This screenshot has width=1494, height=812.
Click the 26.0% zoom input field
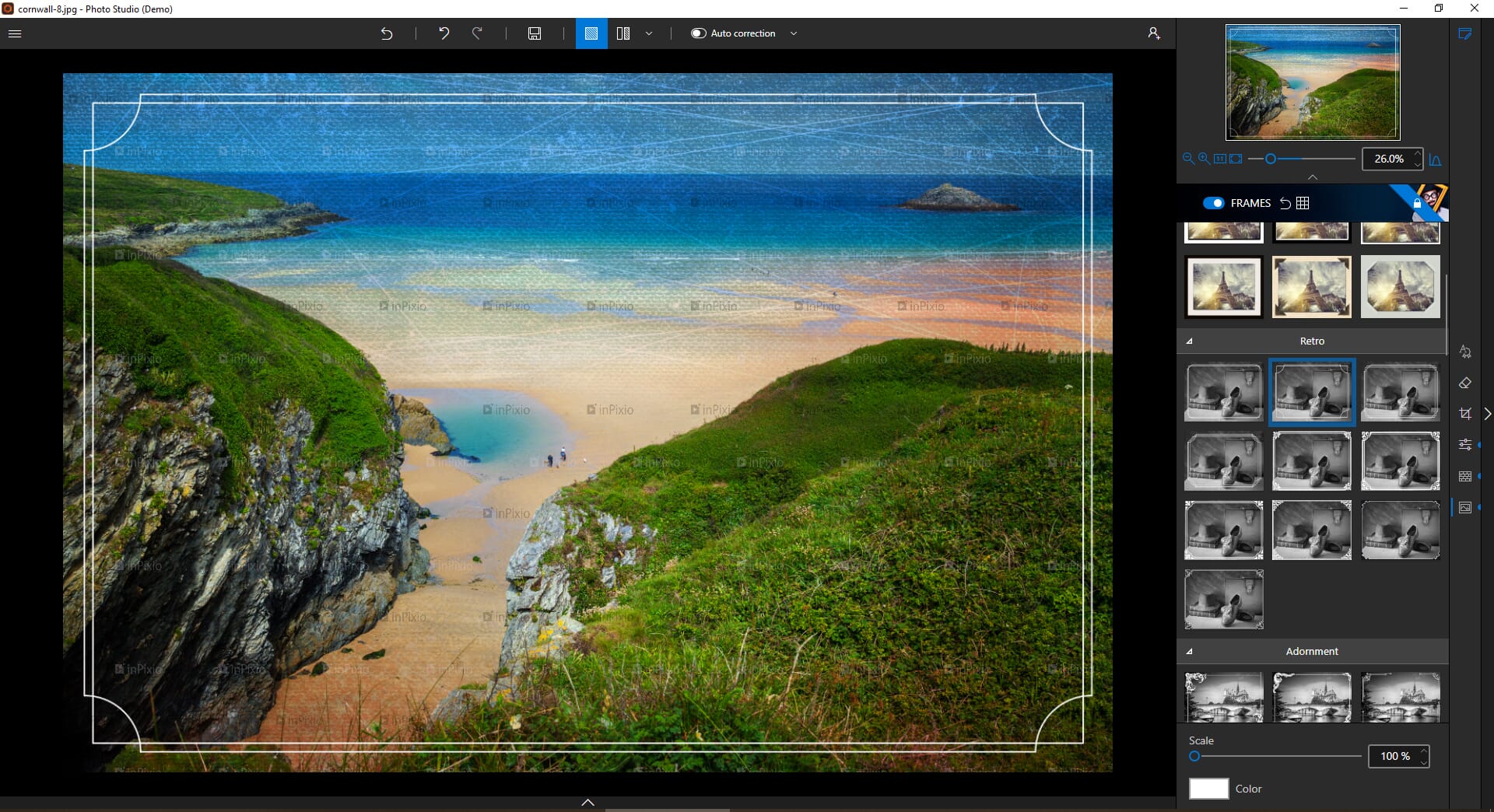1388,159
